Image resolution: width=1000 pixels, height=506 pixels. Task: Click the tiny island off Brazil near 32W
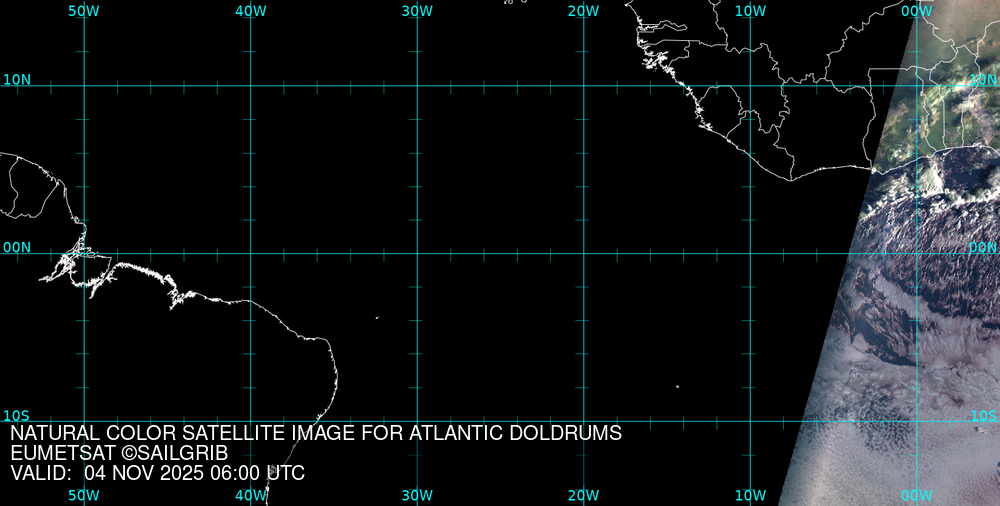coord(377,318)
